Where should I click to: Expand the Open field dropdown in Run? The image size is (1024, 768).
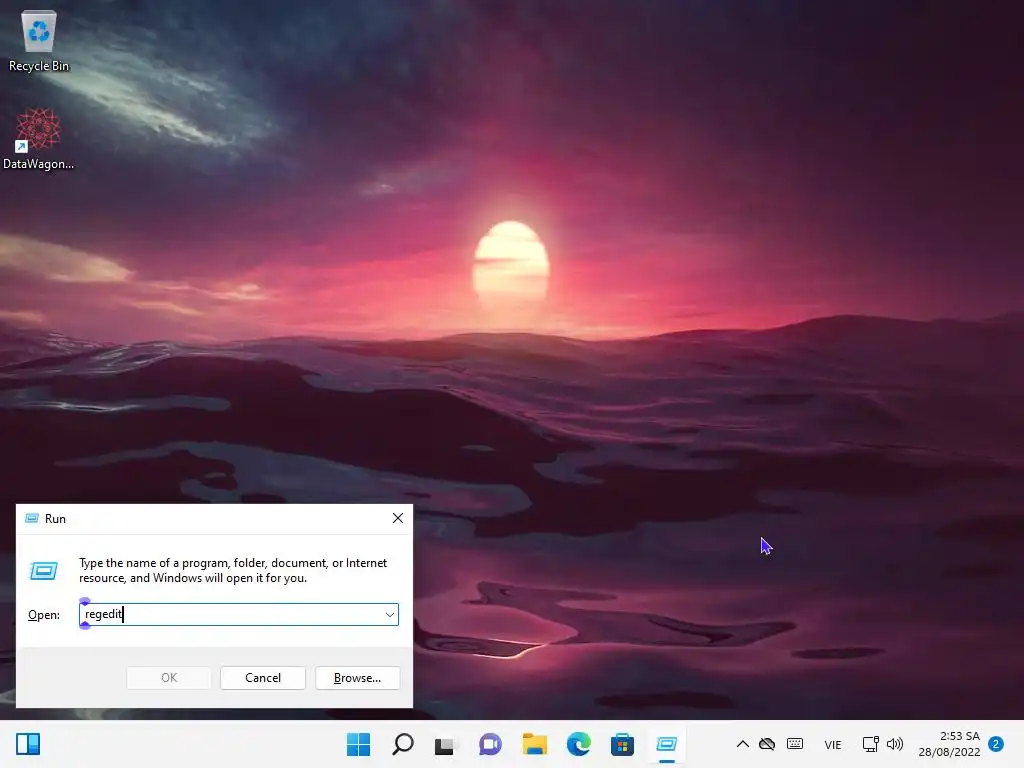tap(389, 615)
